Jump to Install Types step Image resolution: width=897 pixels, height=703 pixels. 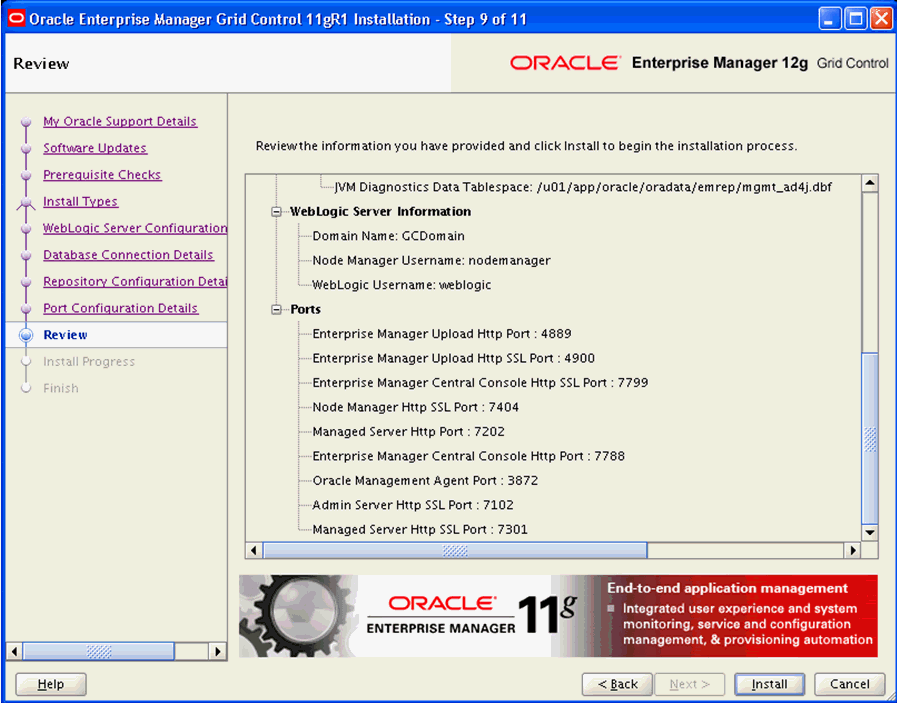point(81,201)
